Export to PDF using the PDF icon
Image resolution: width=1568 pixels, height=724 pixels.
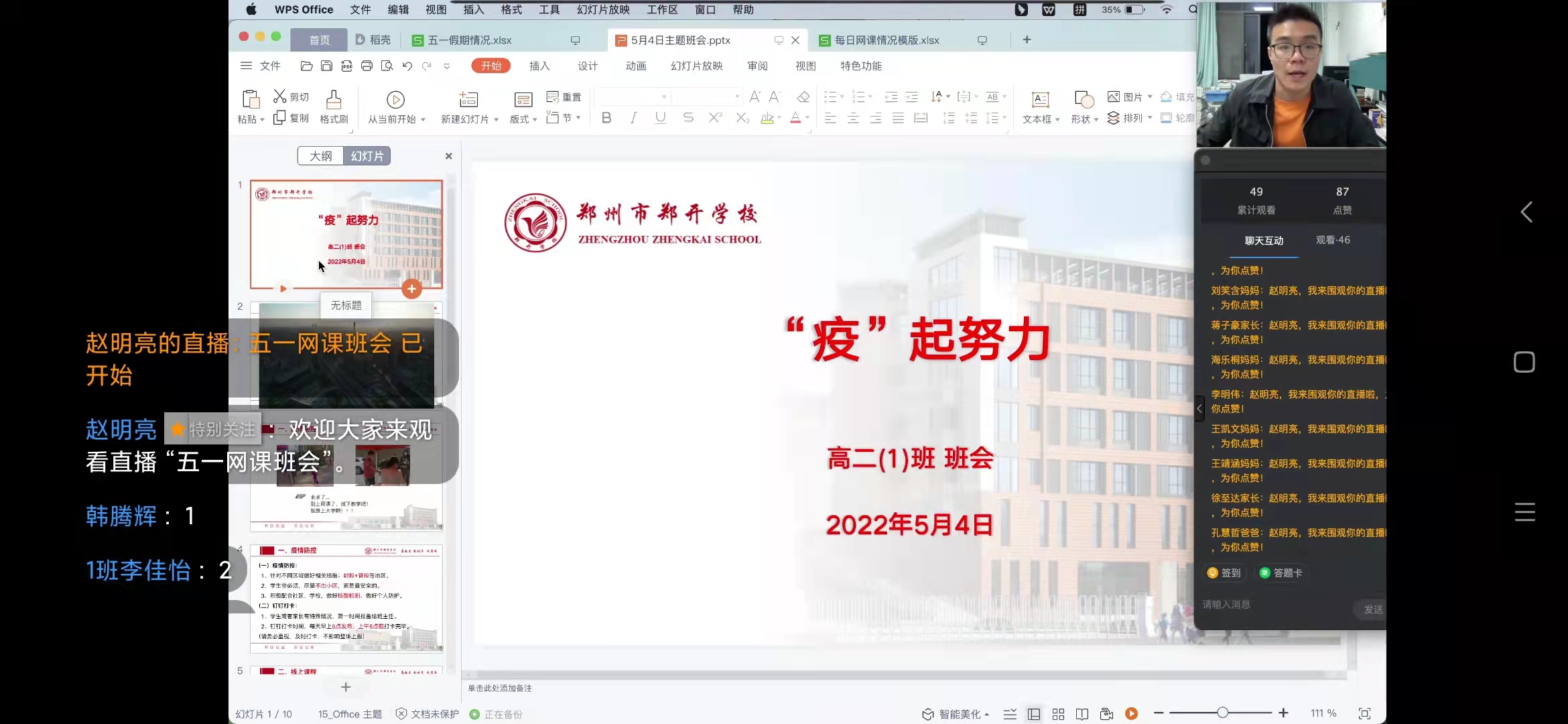(x=346, y=66)
